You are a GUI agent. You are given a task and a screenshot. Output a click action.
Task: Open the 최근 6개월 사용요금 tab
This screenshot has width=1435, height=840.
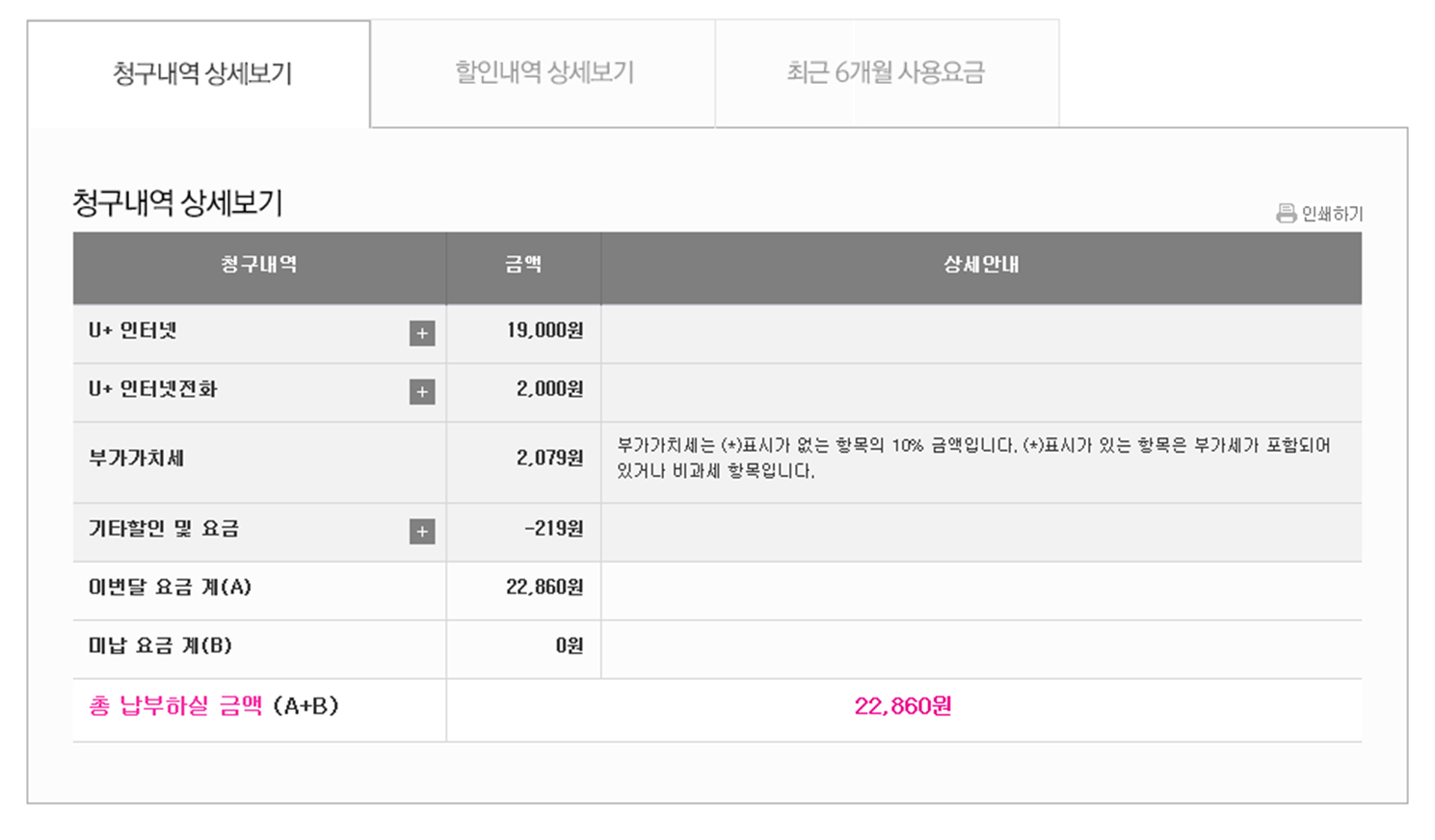(x=886, y=73)
